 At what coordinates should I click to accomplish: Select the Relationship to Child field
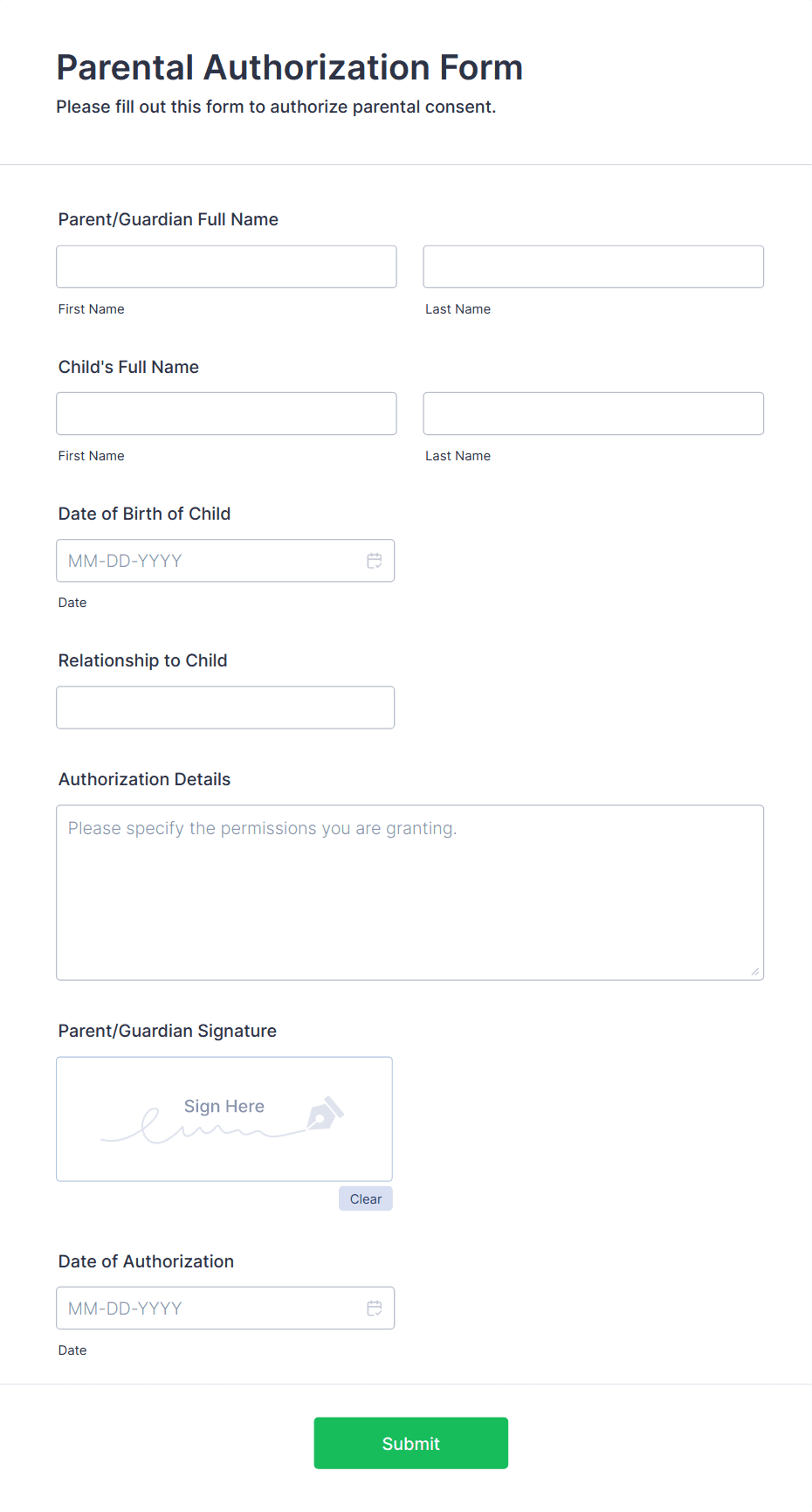(x=225, y=708)
